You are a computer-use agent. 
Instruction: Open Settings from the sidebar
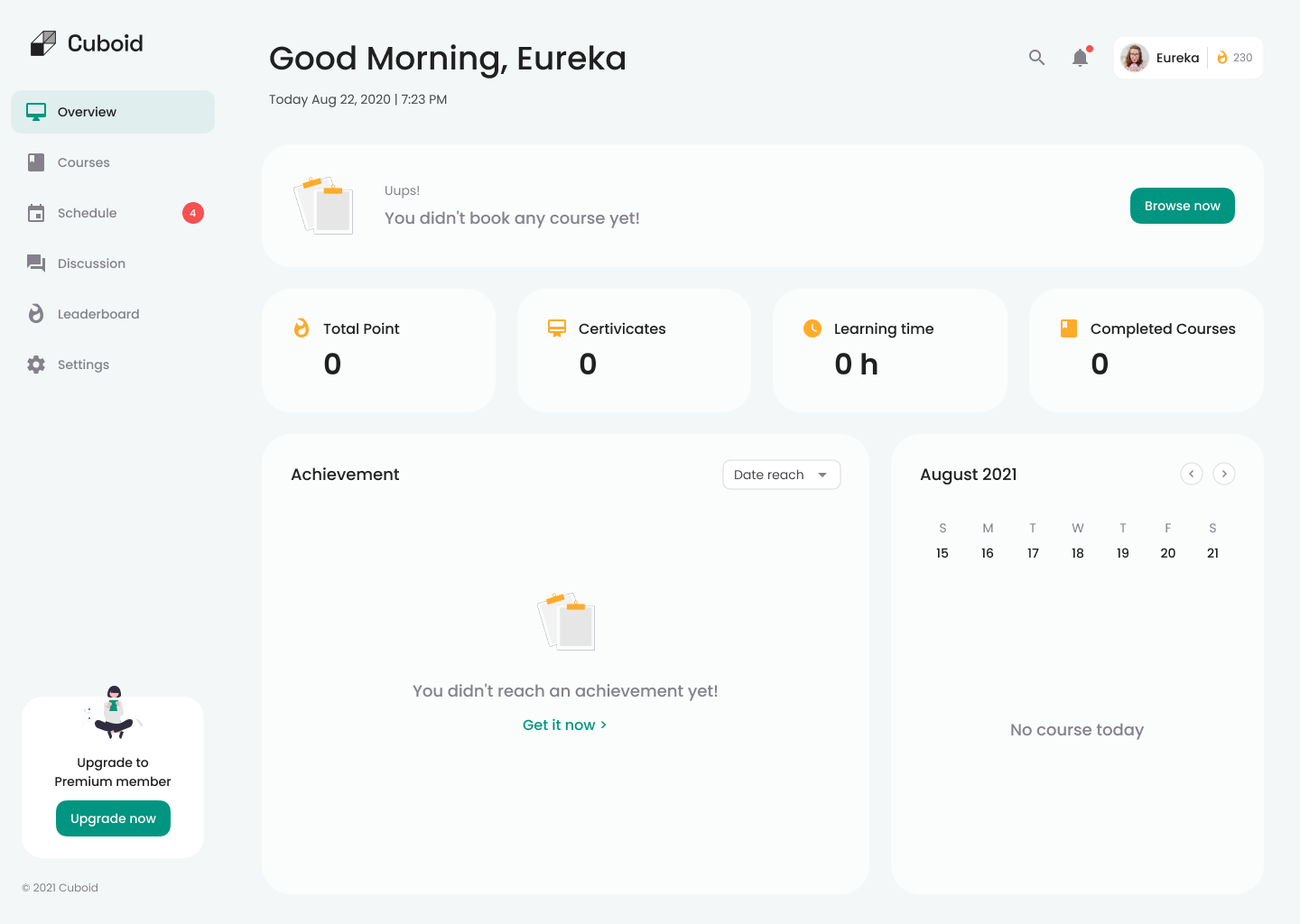point(83,365)
